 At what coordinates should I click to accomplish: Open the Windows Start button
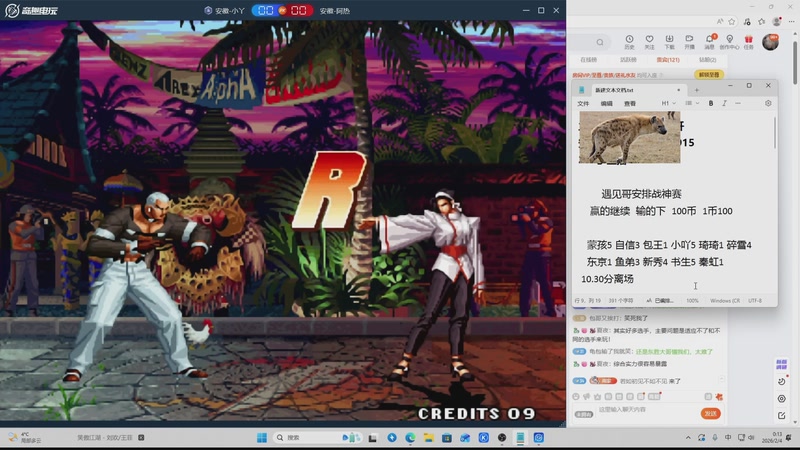tap(262, 437)
